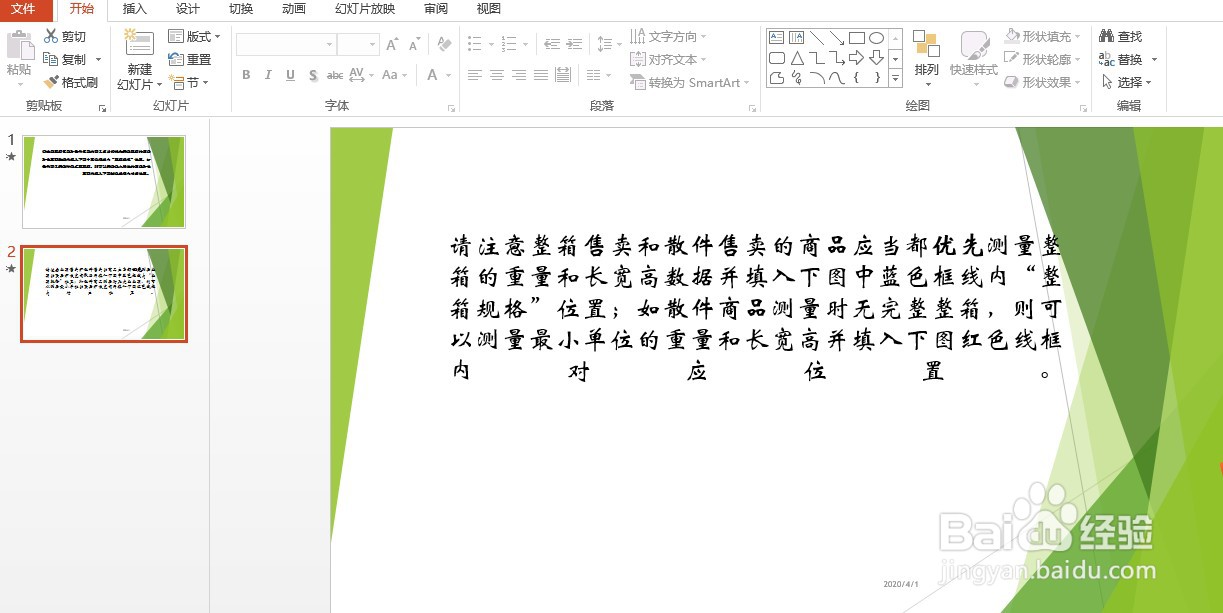Open the font color A dropdown
1223x613 pixels.
click(437, 75)
